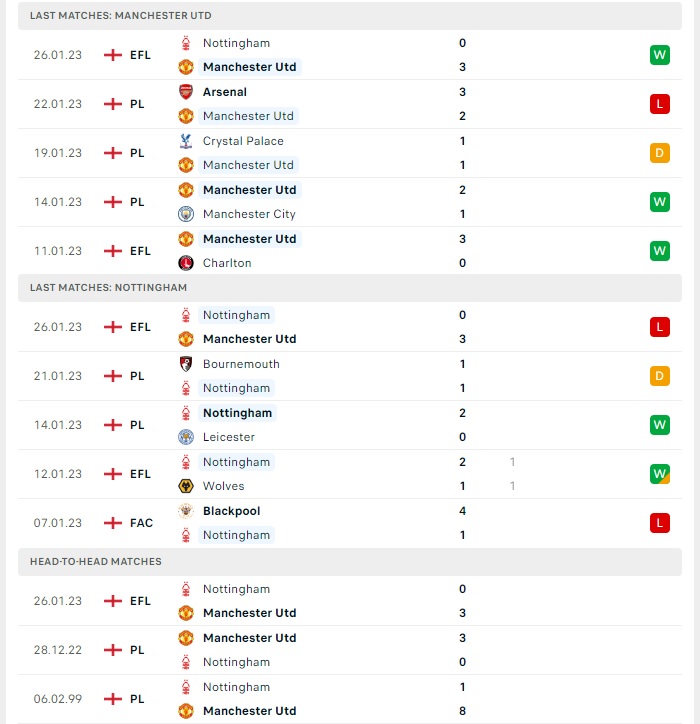The height and width of the screenshot is (724, 700).
Task: Click the W badge for Nottingham vs Wolves
Action: point(659,474)
